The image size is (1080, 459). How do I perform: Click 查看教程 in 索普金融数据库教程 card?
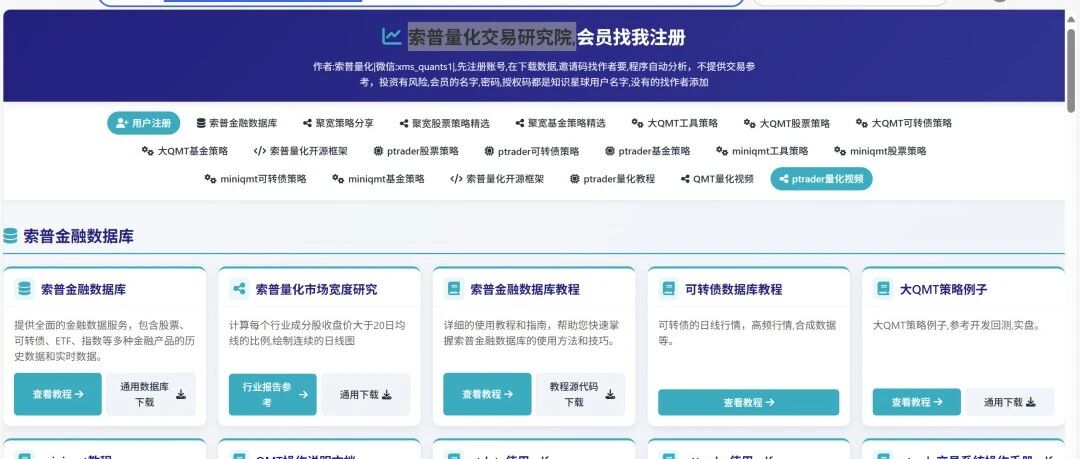tap(487, 394)
